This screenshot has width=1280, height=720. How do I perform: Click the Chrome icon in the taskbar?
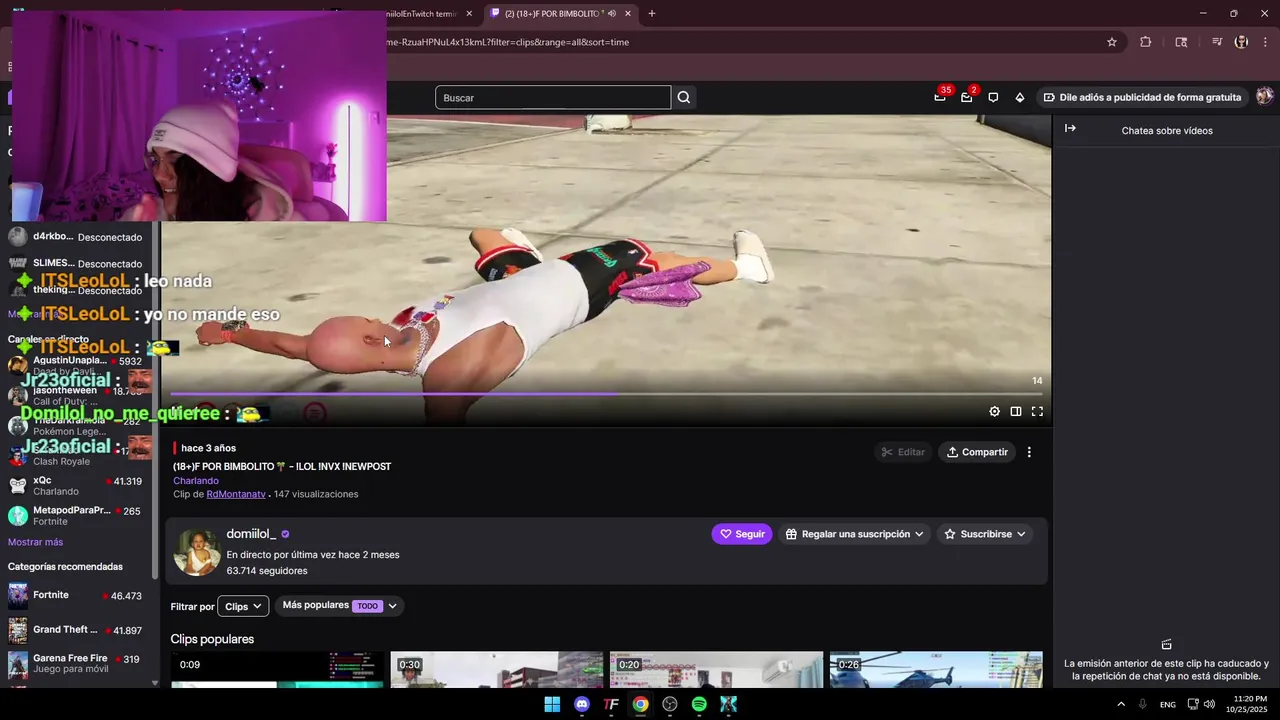click(x=640, y=704)
